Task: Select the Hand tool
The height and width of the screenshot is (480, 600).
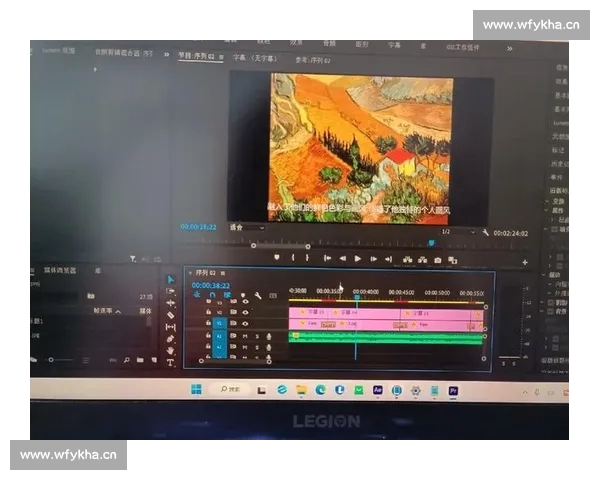Action: point(171,351)
